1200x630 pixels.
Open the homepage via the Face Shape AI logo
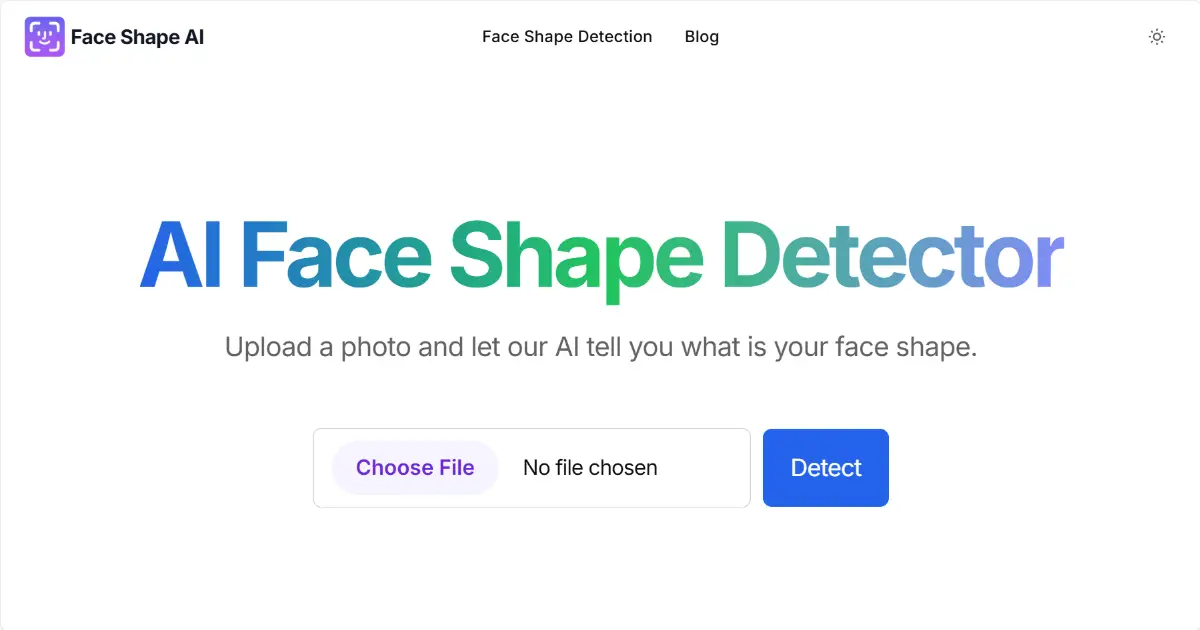click(113, 36)
